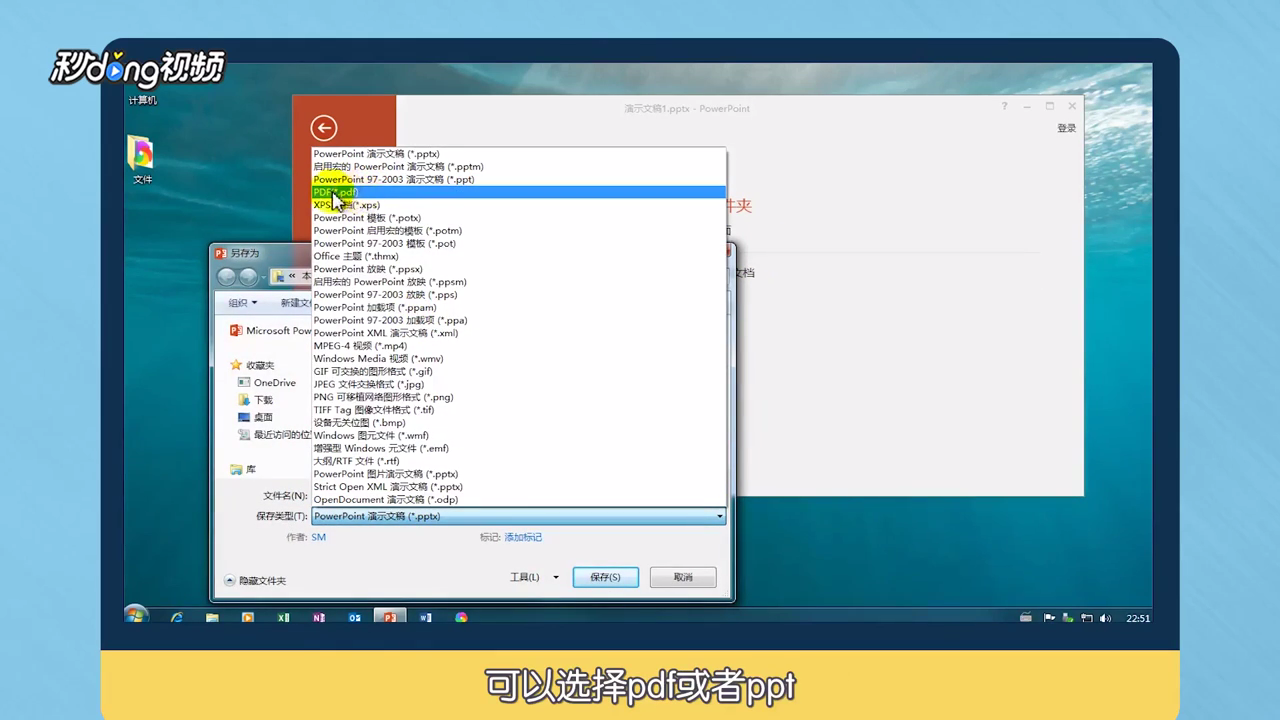The height and width of the screenshot is (720, 1280).
Task: Open OneNote from the taskbar
Action: point(319,618)
